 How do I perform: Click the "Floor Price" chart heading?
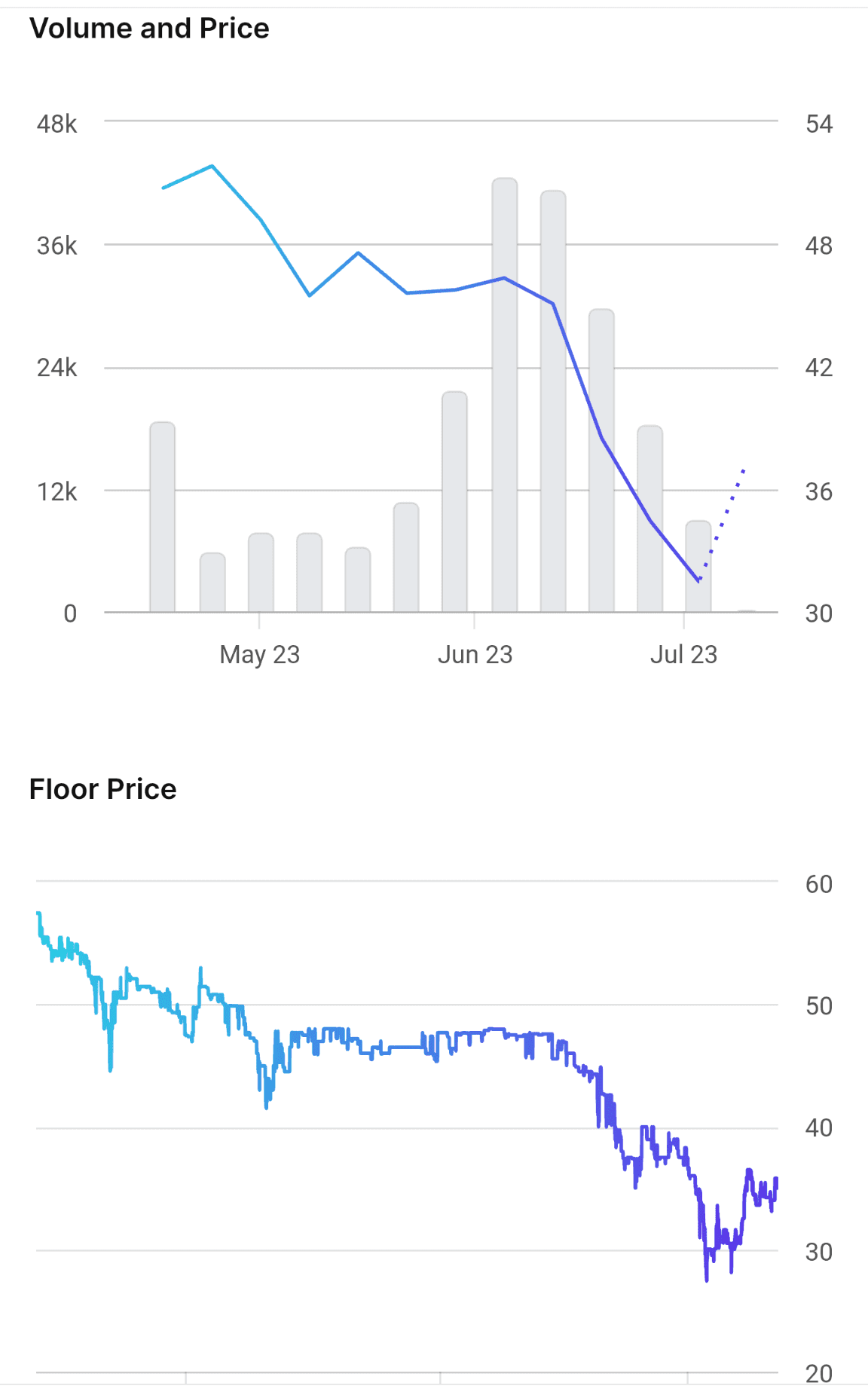(x=102, y=789)
